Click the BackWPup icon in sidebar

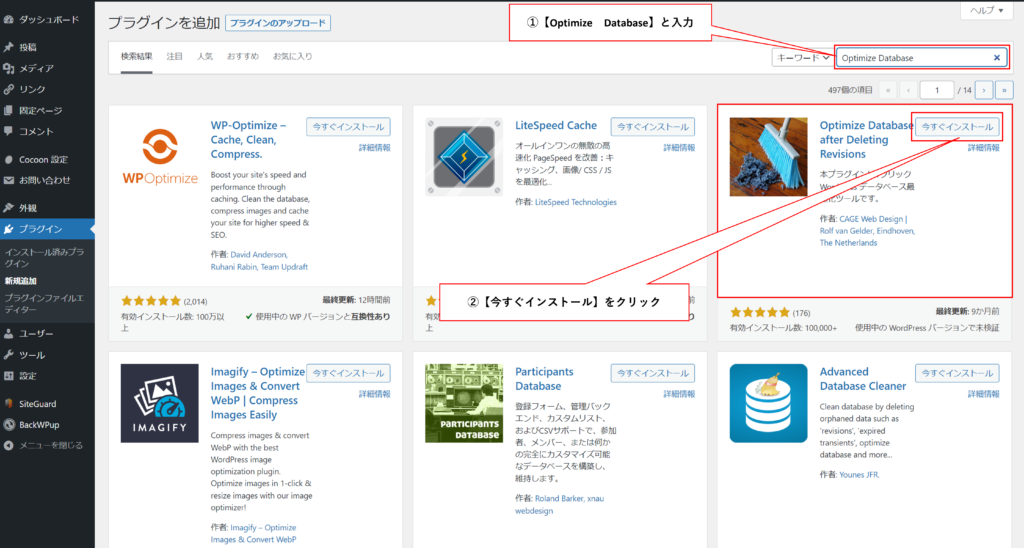8,425
